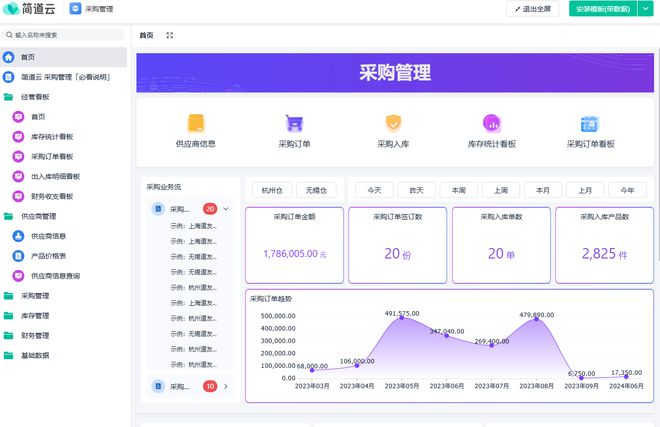Open the 供应商信息查询 sidebar icon
This screenshot has height=427, width=660.
pos(18,276)
